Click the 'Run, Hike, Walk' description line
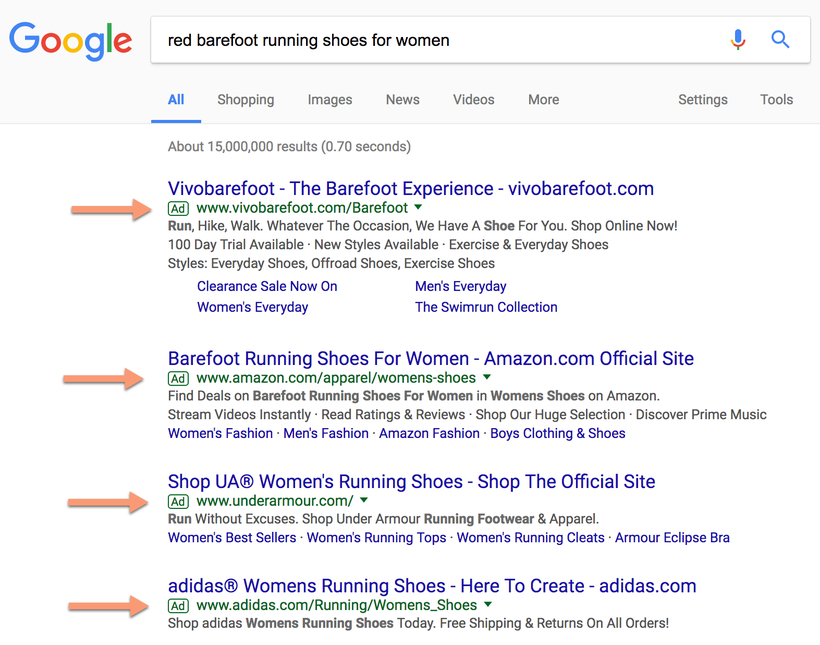The width and height of the screenshot is (820, 645). coord(423,226)
